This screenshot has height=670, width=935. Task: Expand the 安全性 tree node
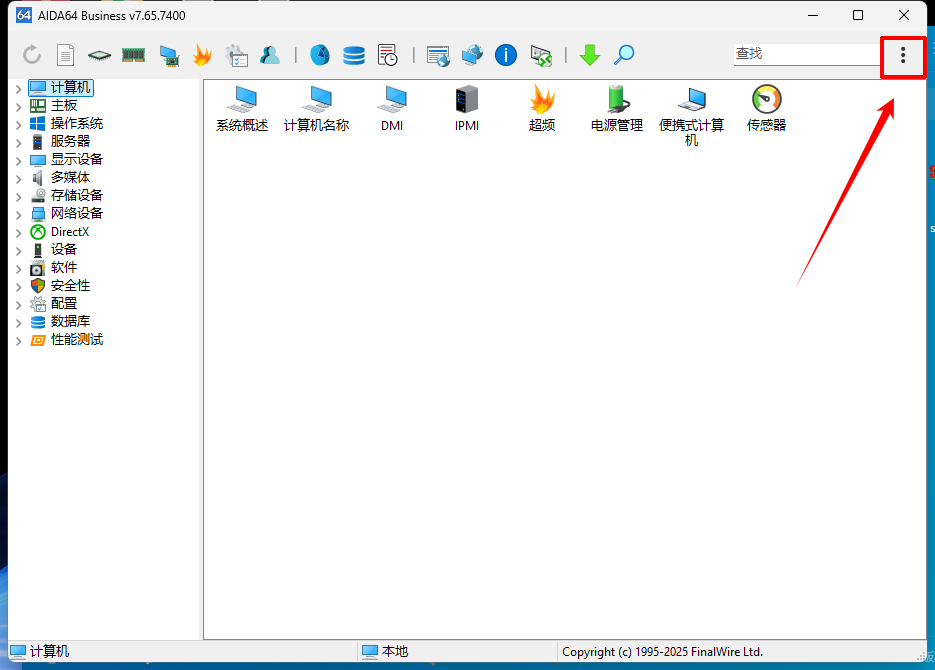(18, 287)
